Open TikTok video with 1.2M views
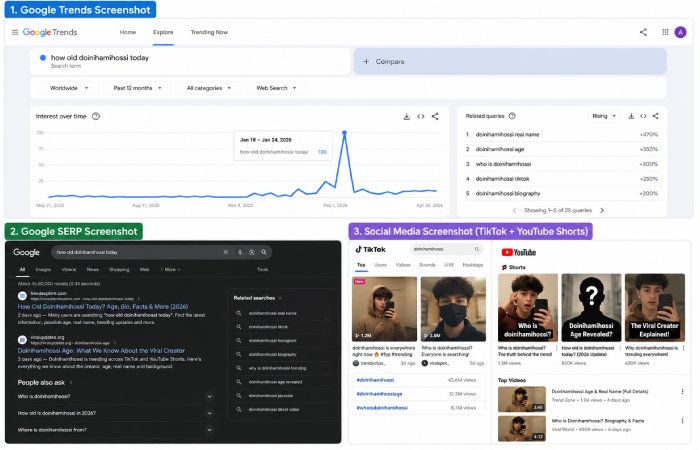Viewport: 700px width, 450px height. tap(384, 309)
